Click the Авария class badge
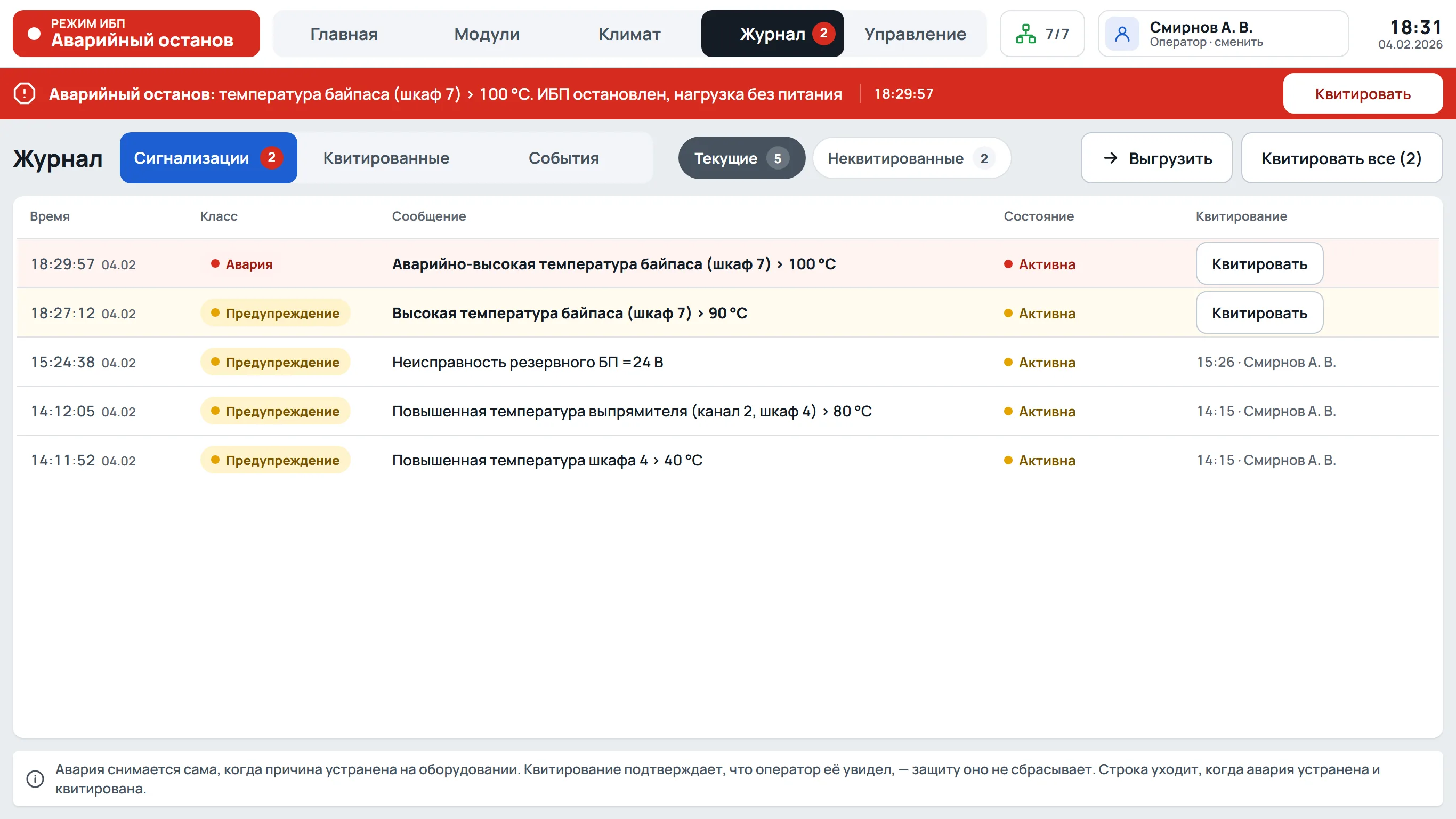Image resolution: width=1456 pixels, height=819 pixels. pos(242,263)
